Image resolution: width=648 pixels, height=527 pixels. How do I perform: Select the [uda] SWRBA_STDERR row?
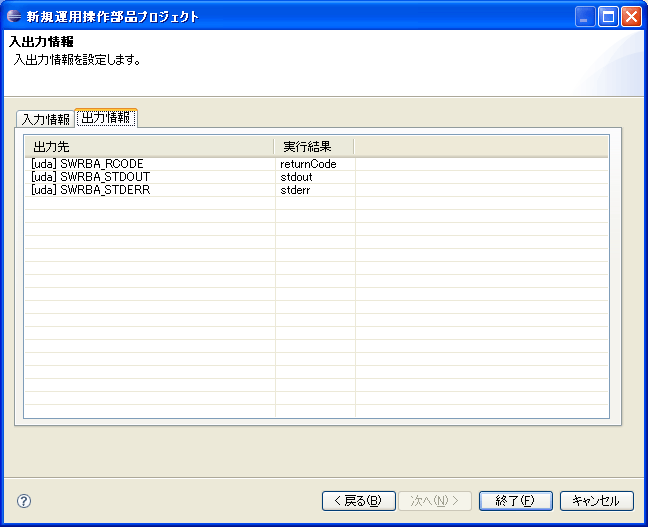click(x=316, y=190)
